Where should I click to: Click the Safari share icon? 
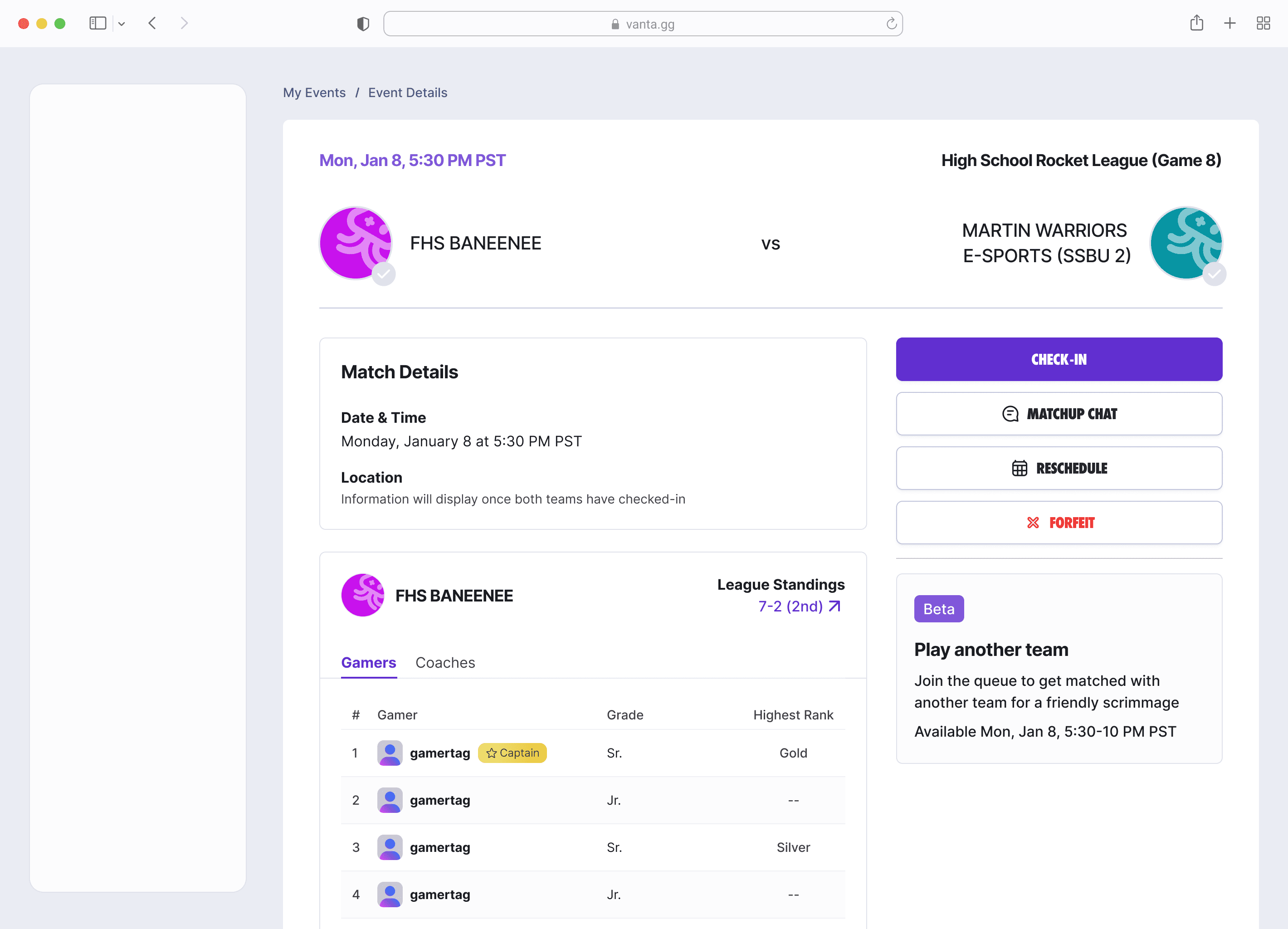point(1196,23)
